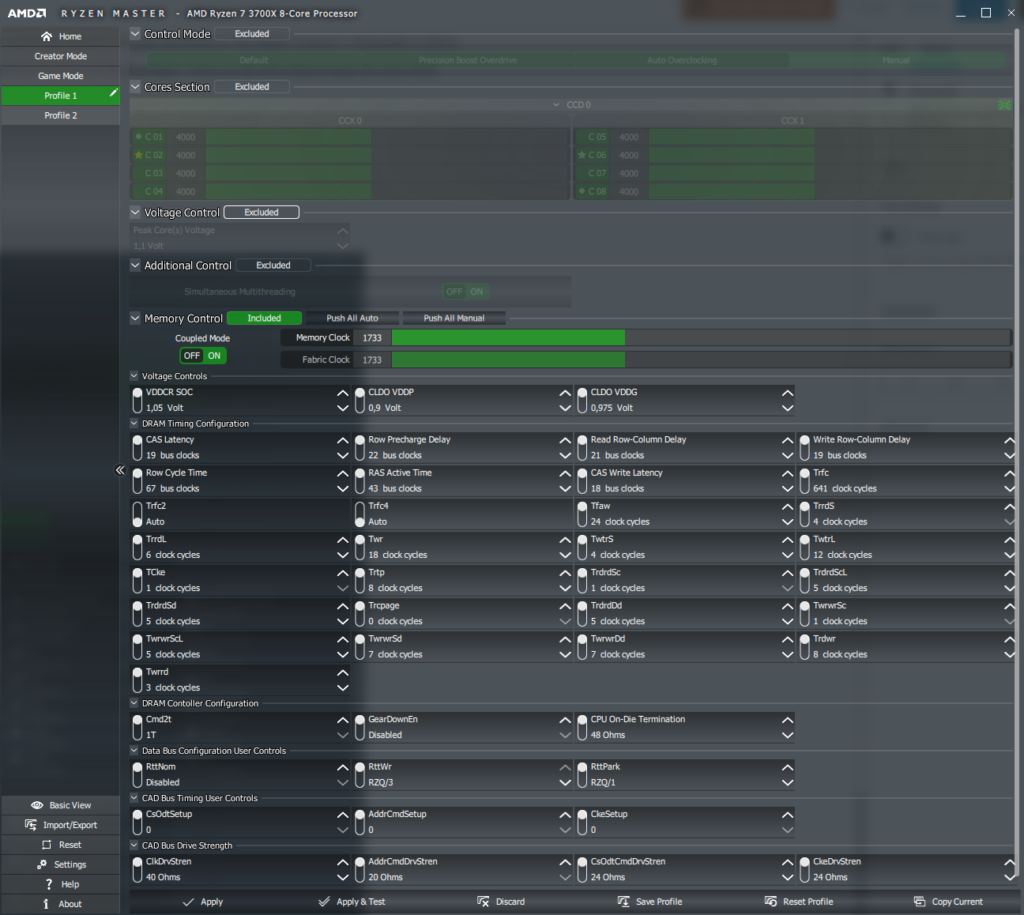Increase CAS Latency with up arrow
The height and width of the screenshot is (915, 1024).
342,441
